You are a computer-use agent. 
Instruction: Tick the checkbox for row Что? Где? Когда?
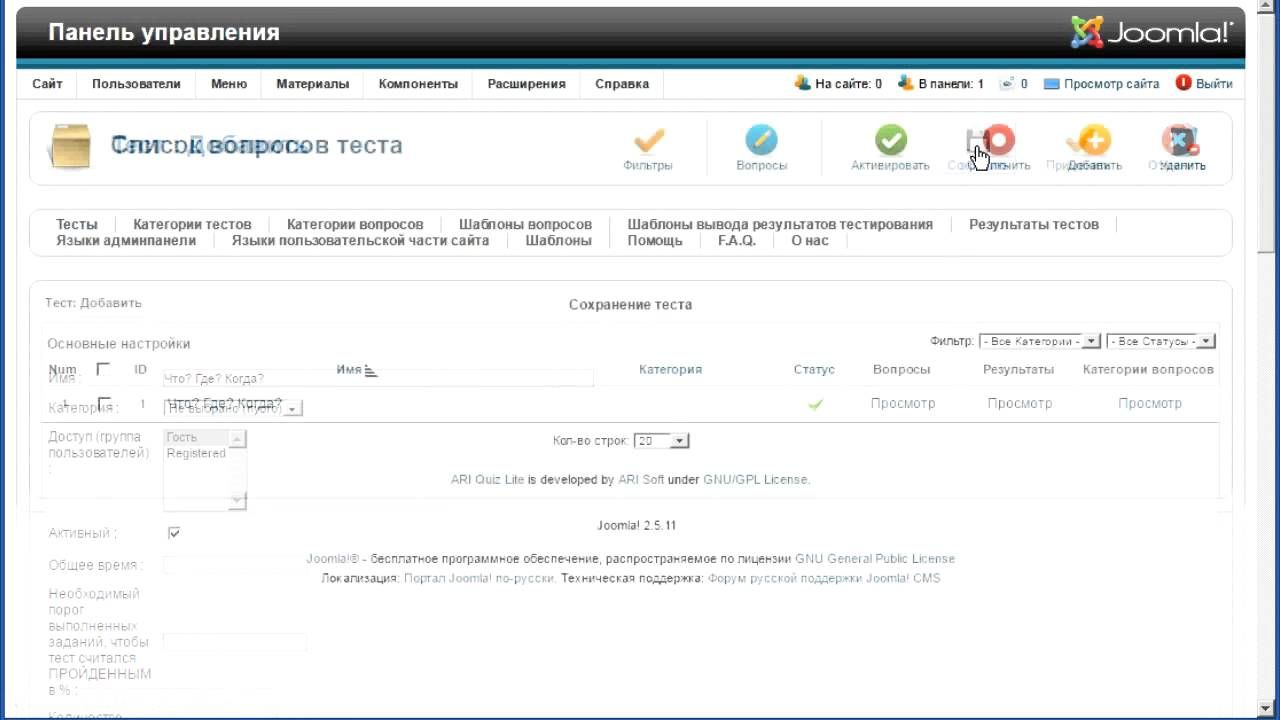pos(104,403)
